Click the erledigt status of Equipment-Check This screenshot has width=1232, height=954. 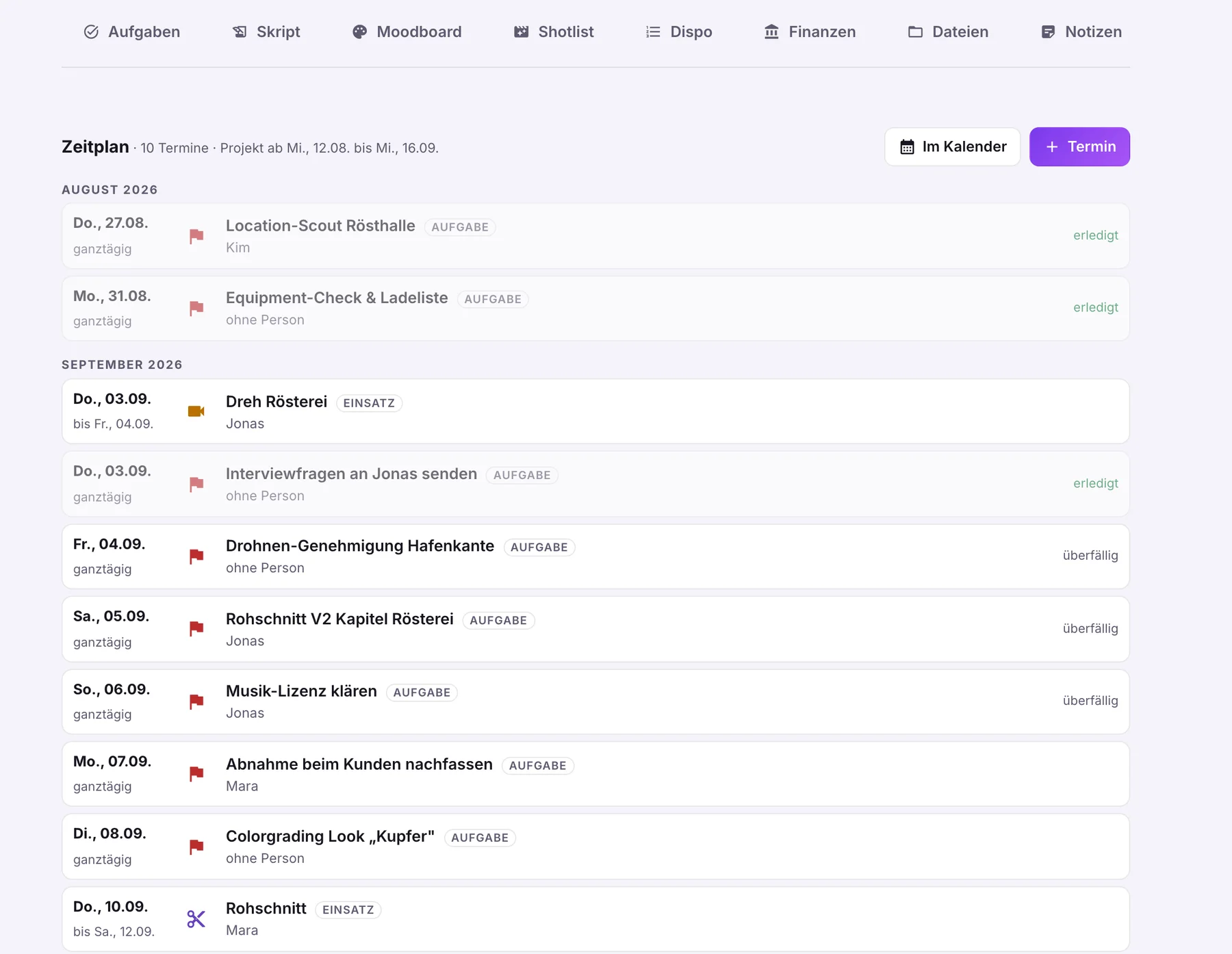1095,308
